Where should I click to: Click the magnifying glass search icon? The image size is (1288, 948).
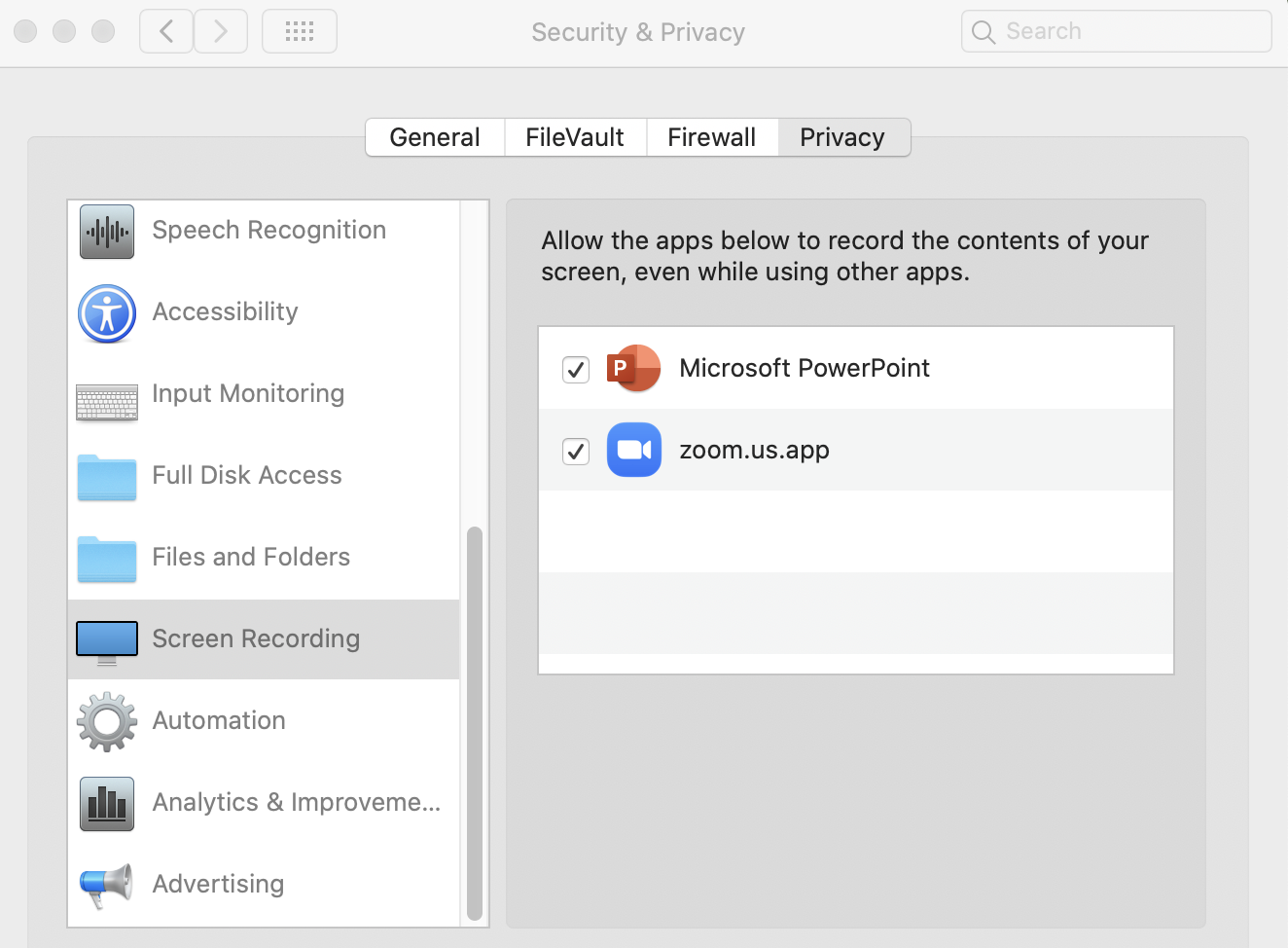pyautogui.click(x=984, y=32)
